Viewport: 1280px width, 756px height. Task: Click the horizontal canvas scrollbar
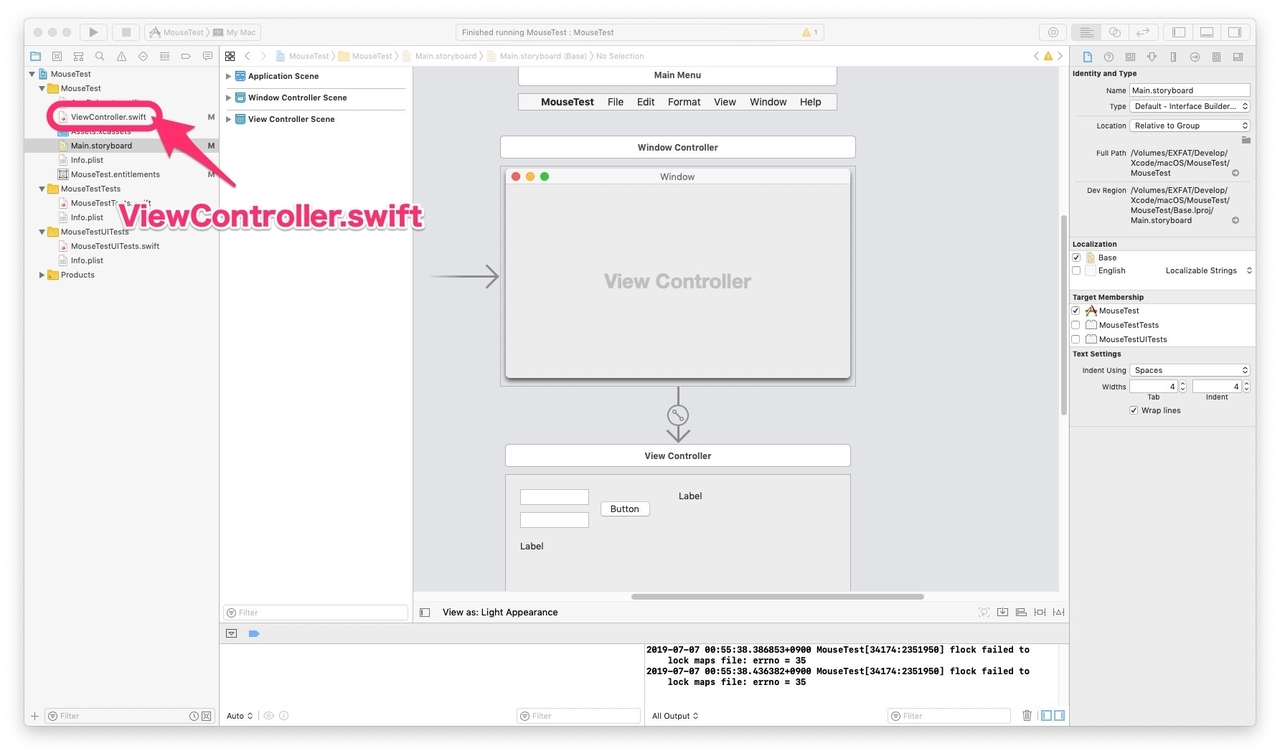click(x=777, y=597)
